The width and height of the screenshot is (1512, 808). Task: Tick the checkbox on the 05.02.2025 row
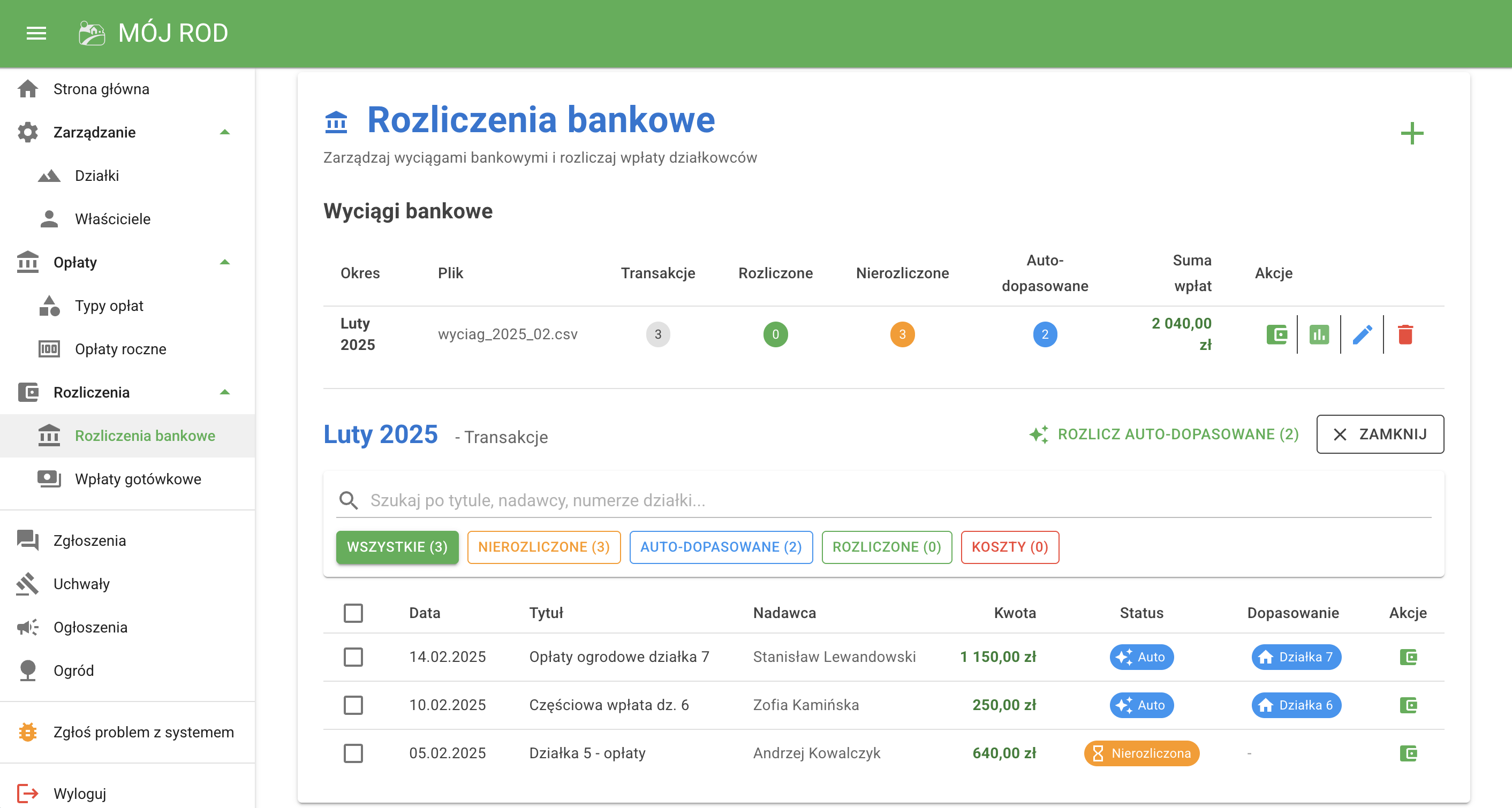click(353, 753)
